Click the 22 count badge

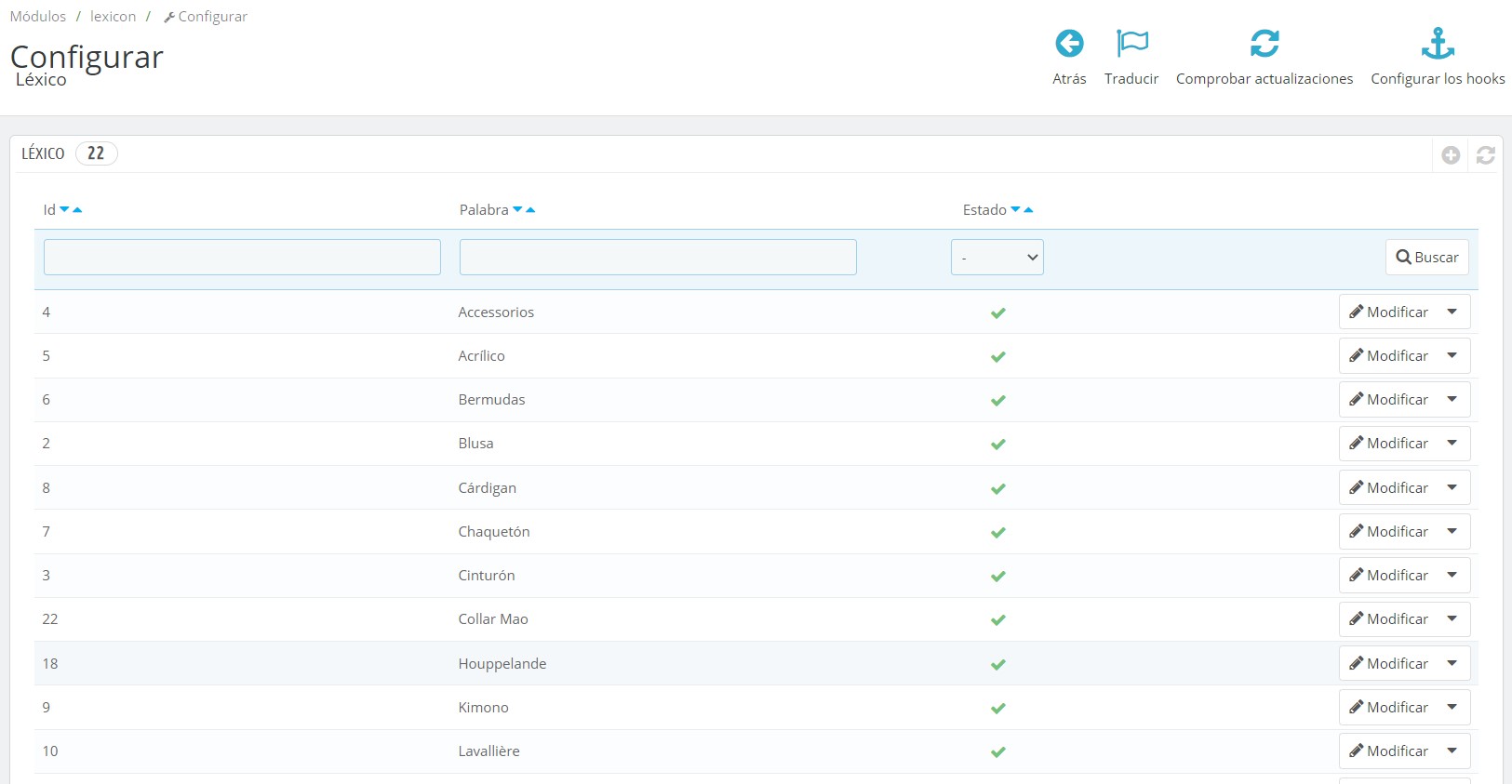click(x=96, y=153)
